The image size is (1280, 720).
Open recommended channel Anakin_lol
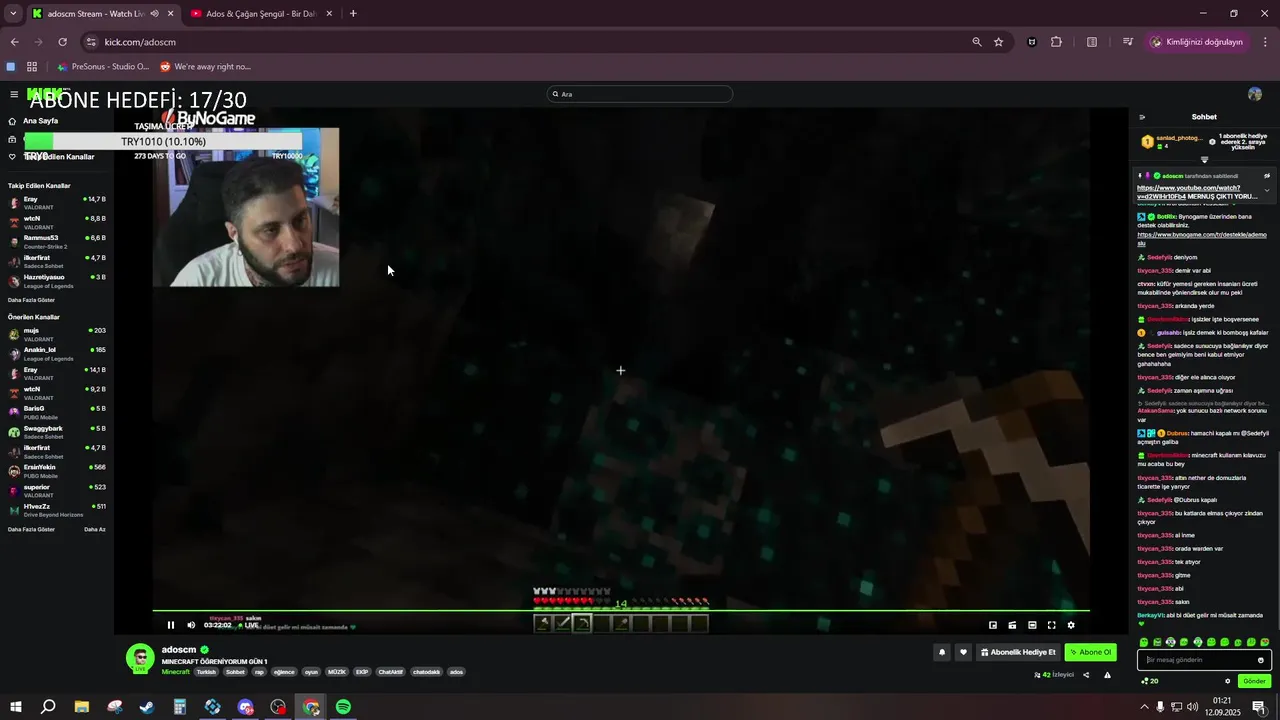(x=56, y=354)
